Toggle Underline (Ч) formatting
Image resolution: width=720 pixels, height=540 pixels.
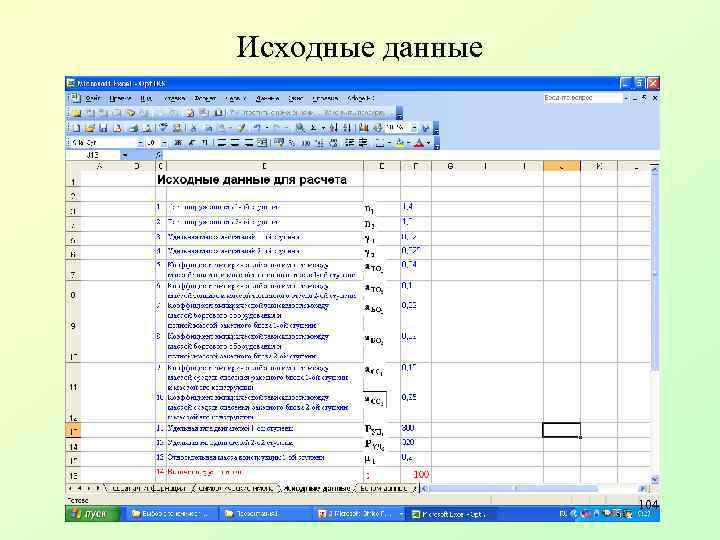click(204, 143)
